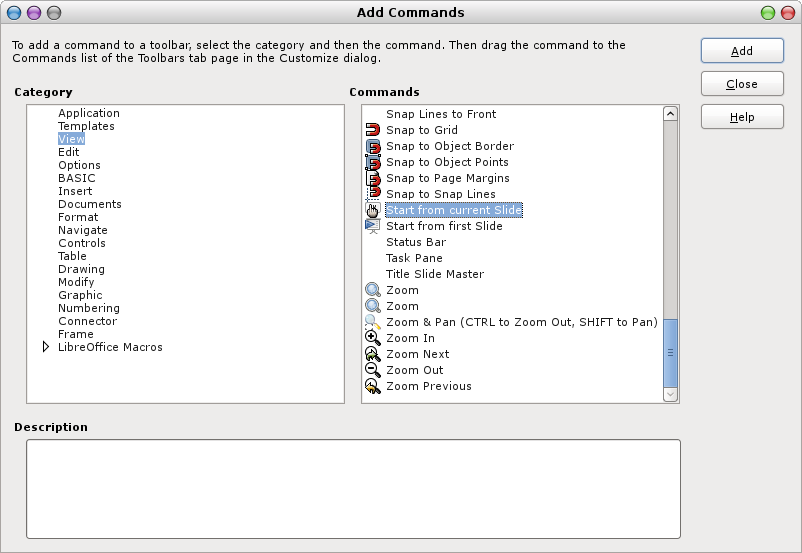This screenshot has height=553, width=802.
Task: Click the Snap to Object Border icon
Action: [x=373, y=146]
